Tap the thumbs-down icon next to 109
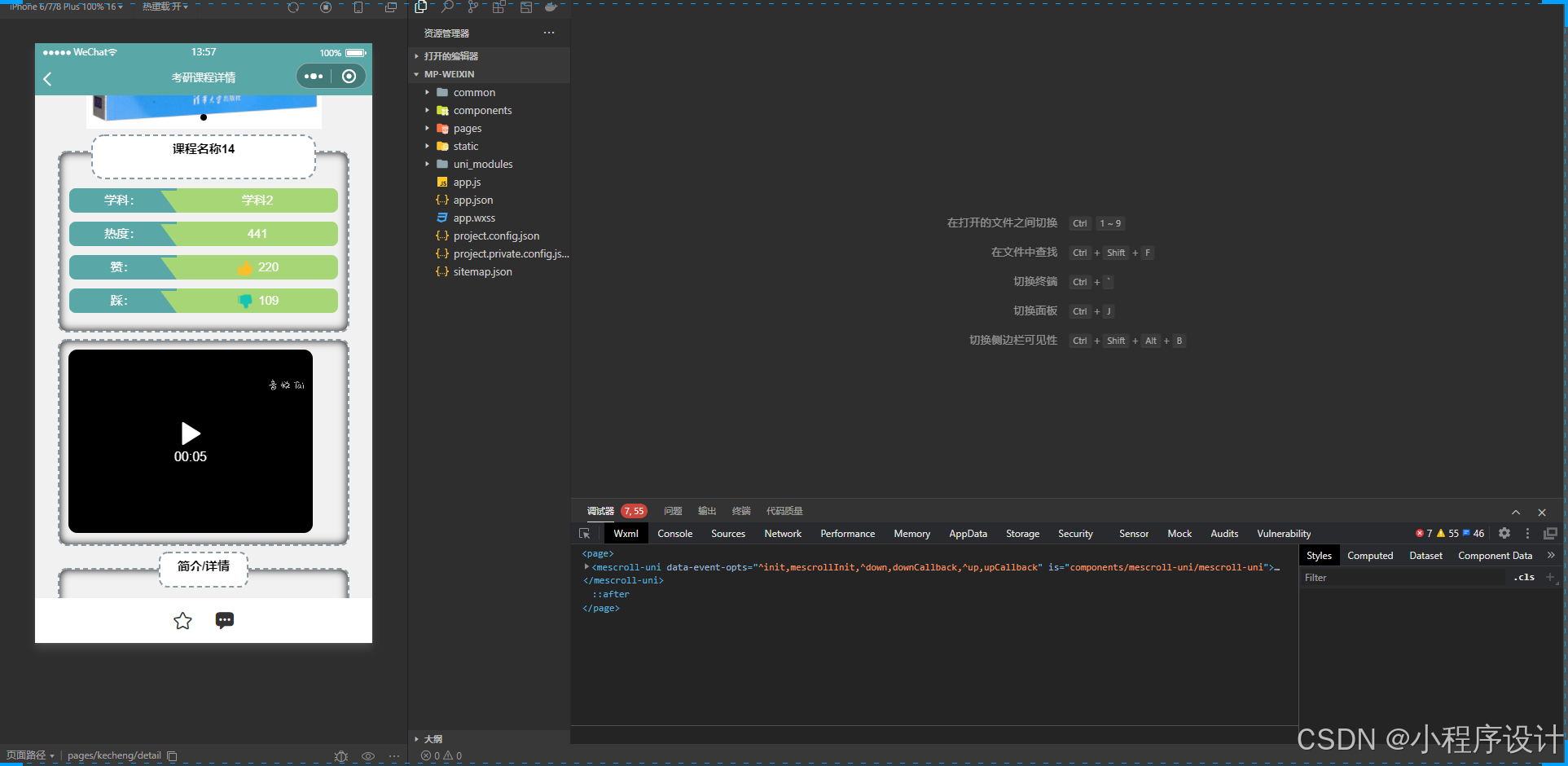The height and width of the screenshot is (766, 1568). pos(245,301)
